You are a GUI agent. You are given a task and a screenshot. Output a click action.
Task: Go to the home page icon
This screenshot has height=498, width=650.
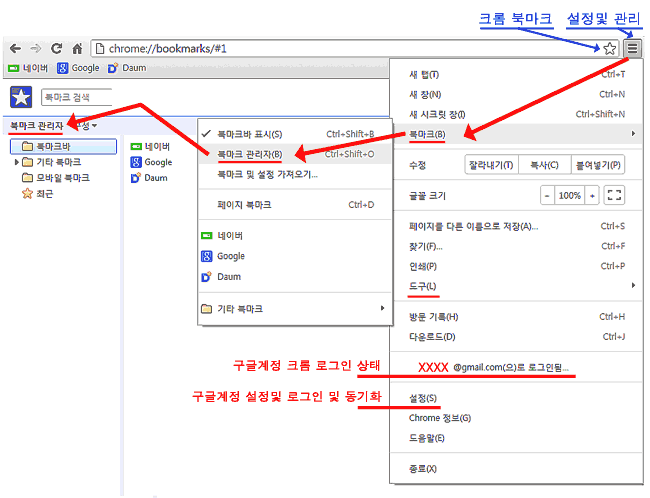click(77, 49)
